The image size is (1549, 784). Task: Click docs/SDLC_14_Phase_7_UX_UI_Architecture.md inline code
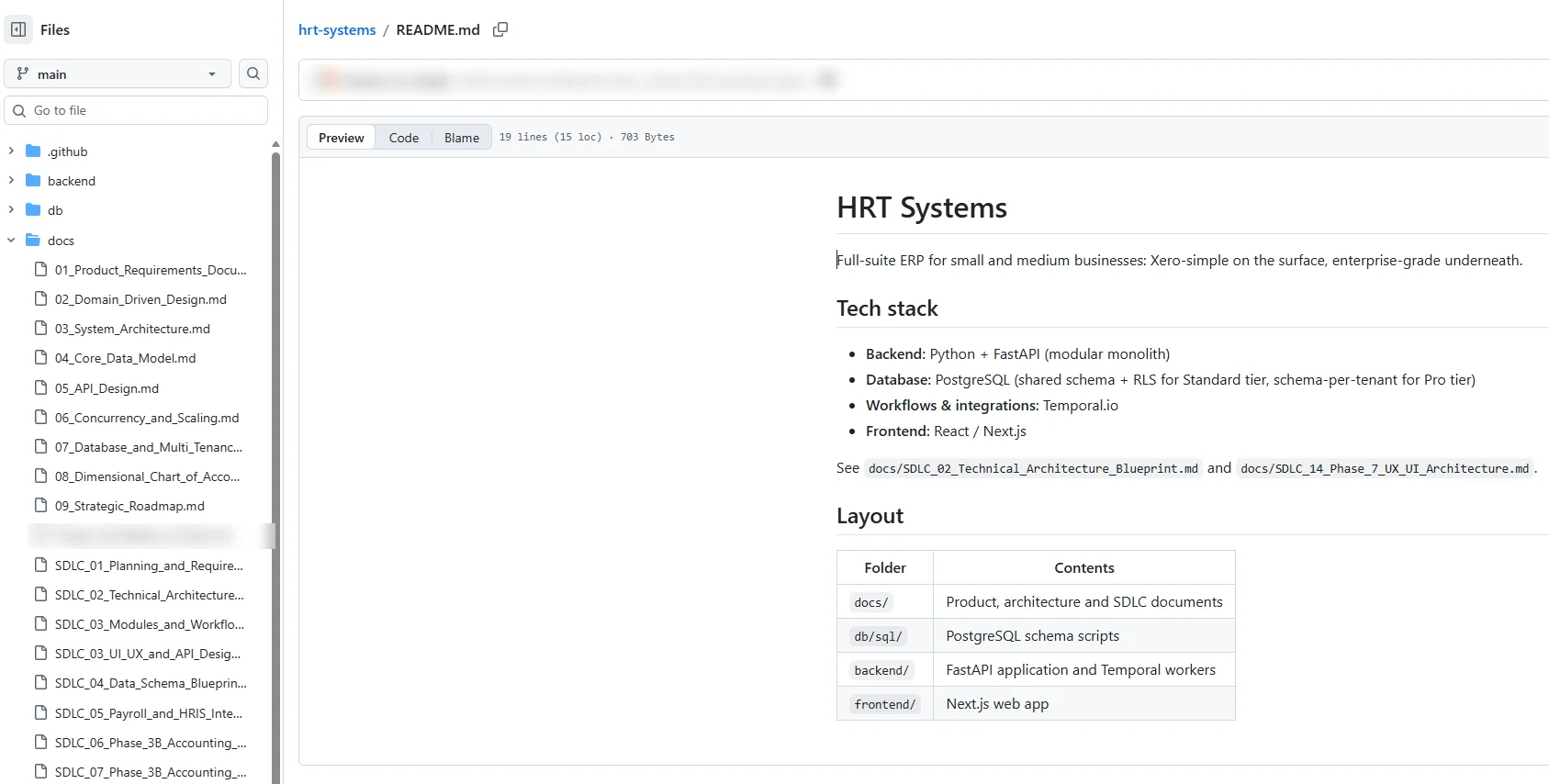1385,468
